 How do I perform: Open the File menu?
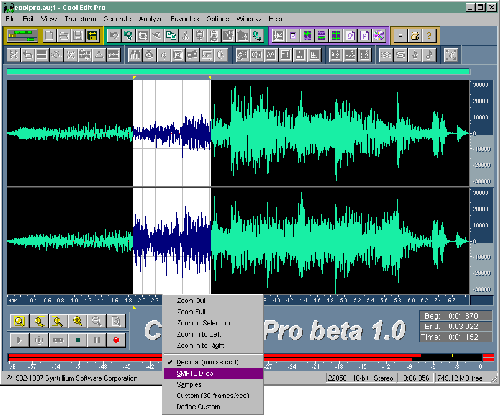(x=10, y=19)
